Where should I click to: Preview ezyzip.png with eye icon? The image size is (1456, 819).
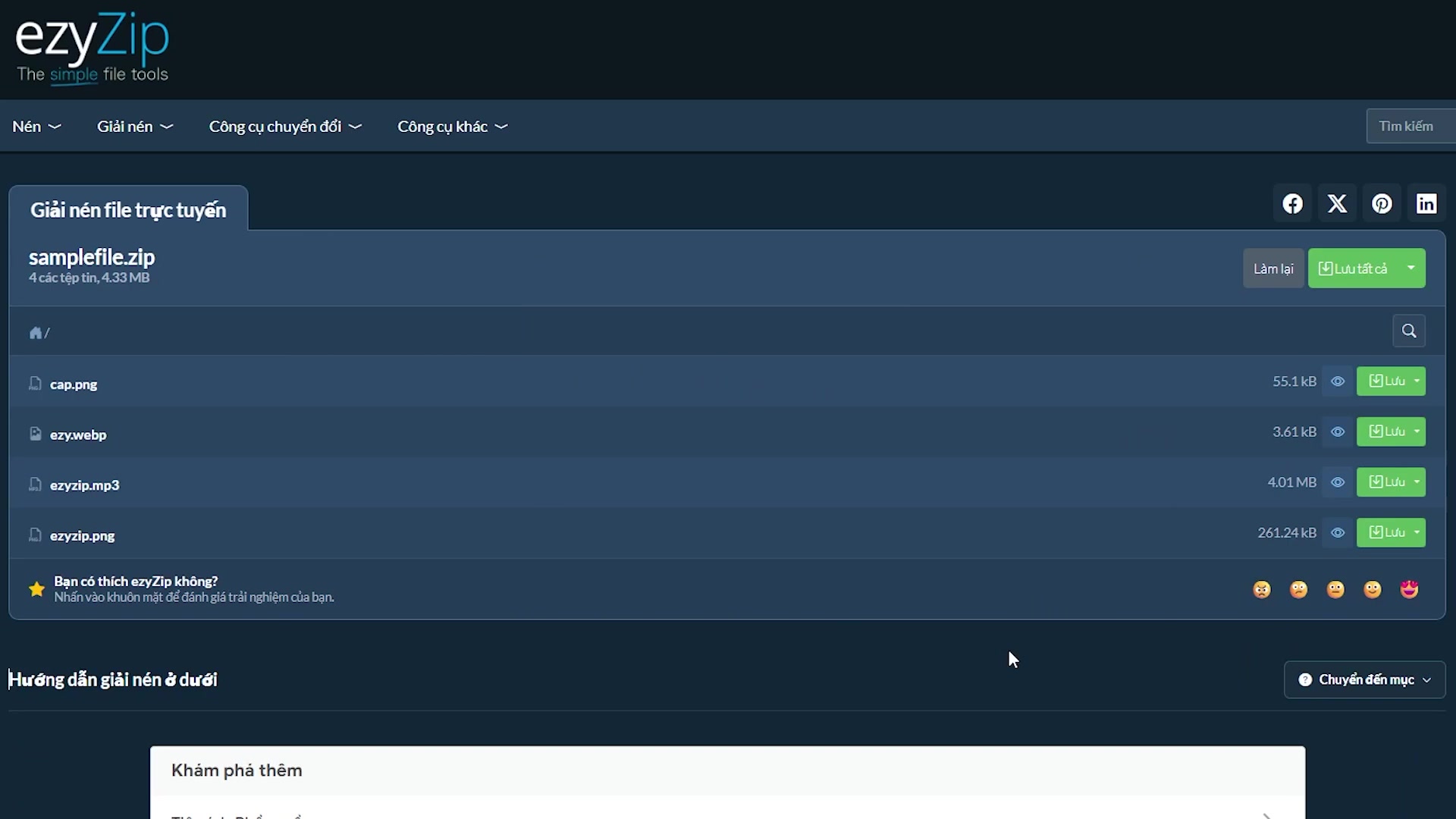(x=1338, y=532)
